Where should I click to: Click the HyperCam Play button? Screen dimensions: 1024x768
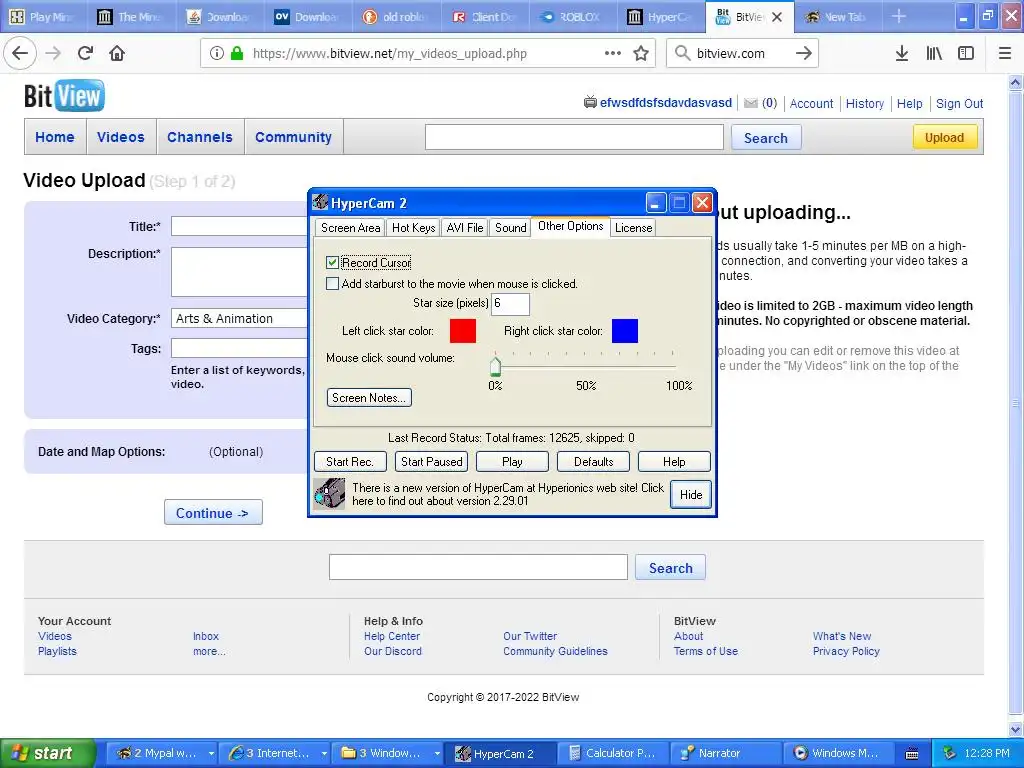(x=513, y=462)
